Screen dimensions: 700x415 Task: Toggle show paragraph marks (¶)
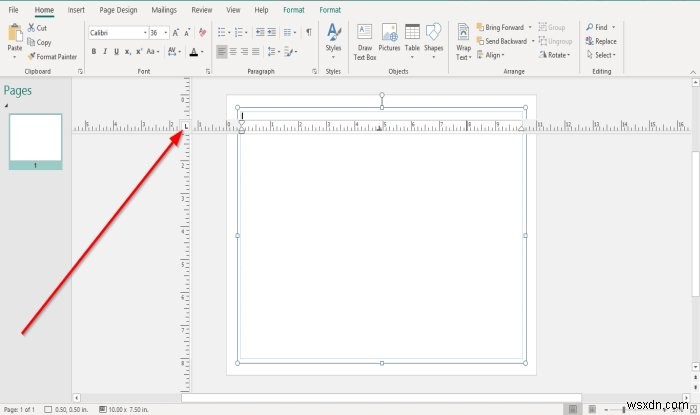pos(308,32)
